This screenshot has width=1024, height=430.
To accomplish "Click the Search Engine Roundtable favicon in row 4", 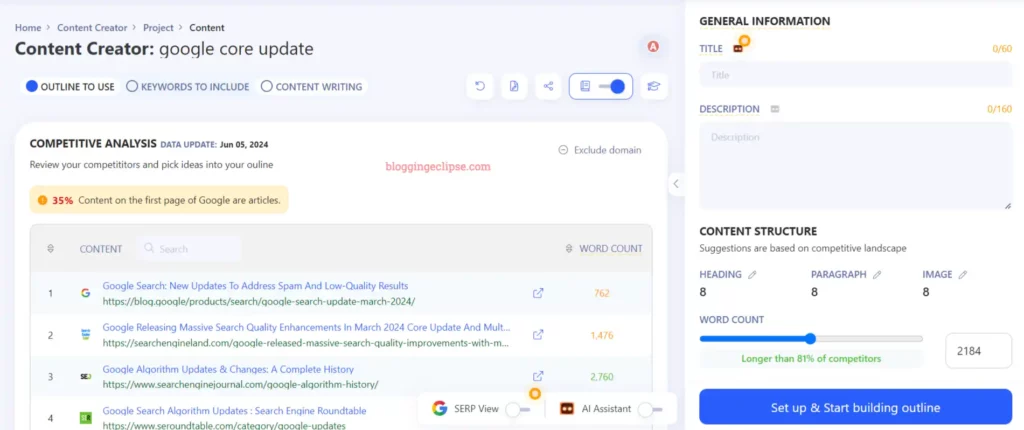I will [86, 417].
